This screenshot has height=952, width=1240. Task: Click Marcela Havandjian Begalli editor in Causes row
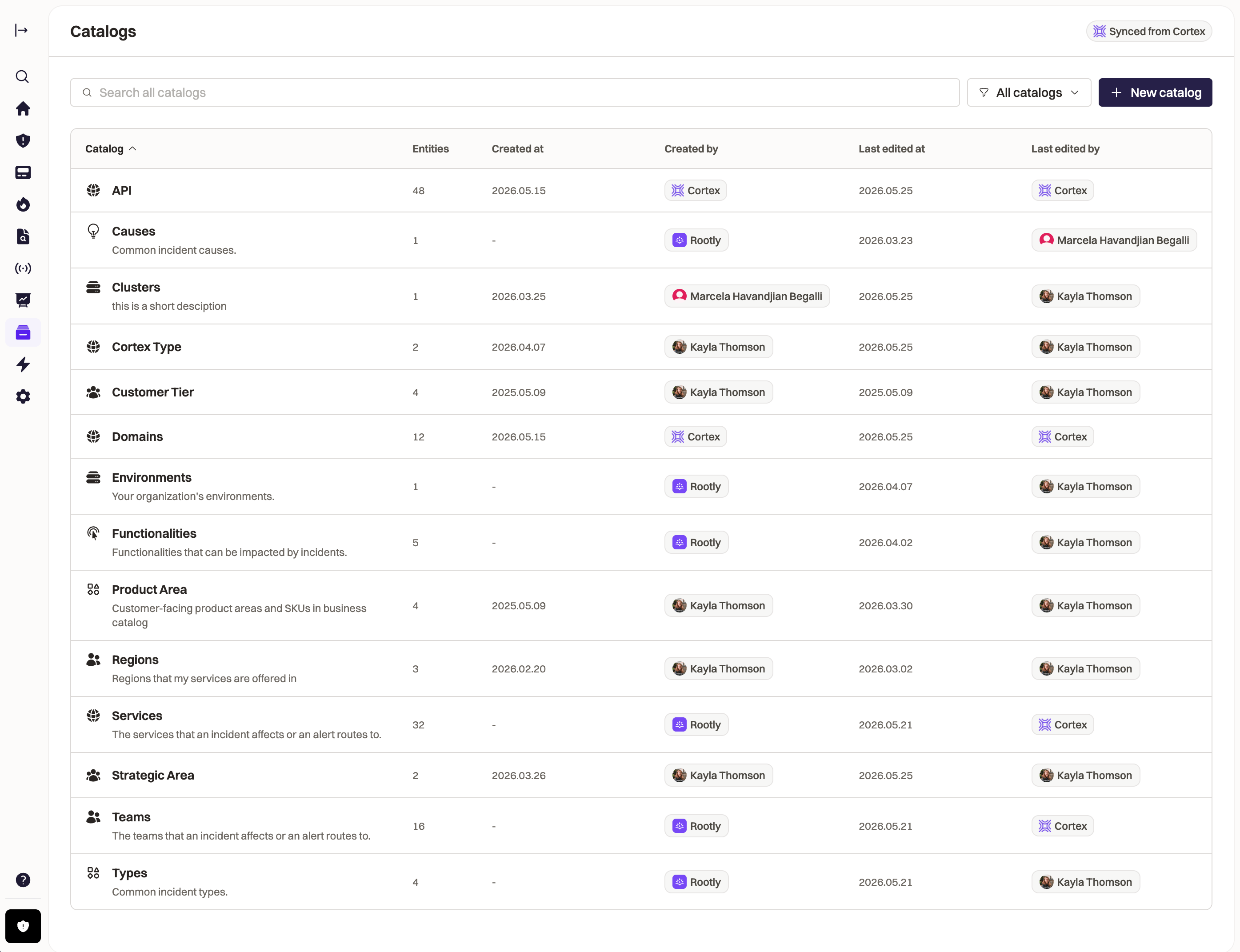1114,240
